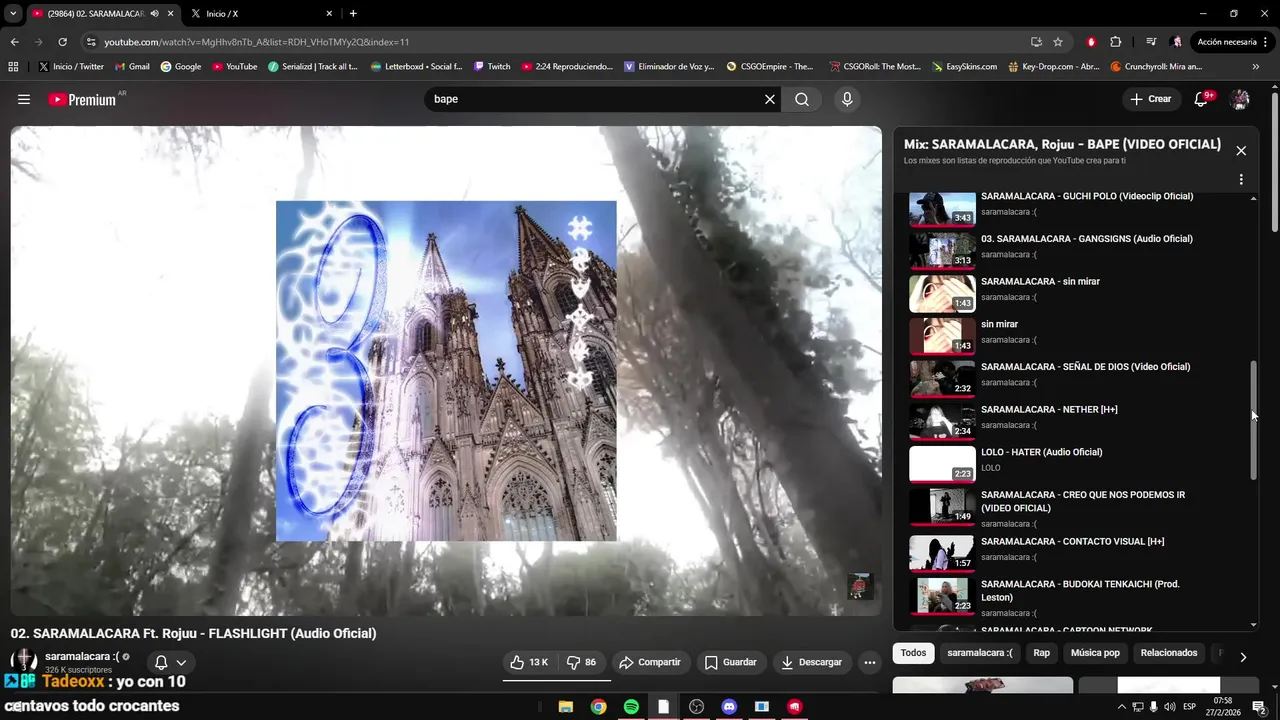1280x720 pixels.
Task: Play 03. GANGSIGNS (Audio Oficial) thumbnail
Action: [x=942, y=250]
